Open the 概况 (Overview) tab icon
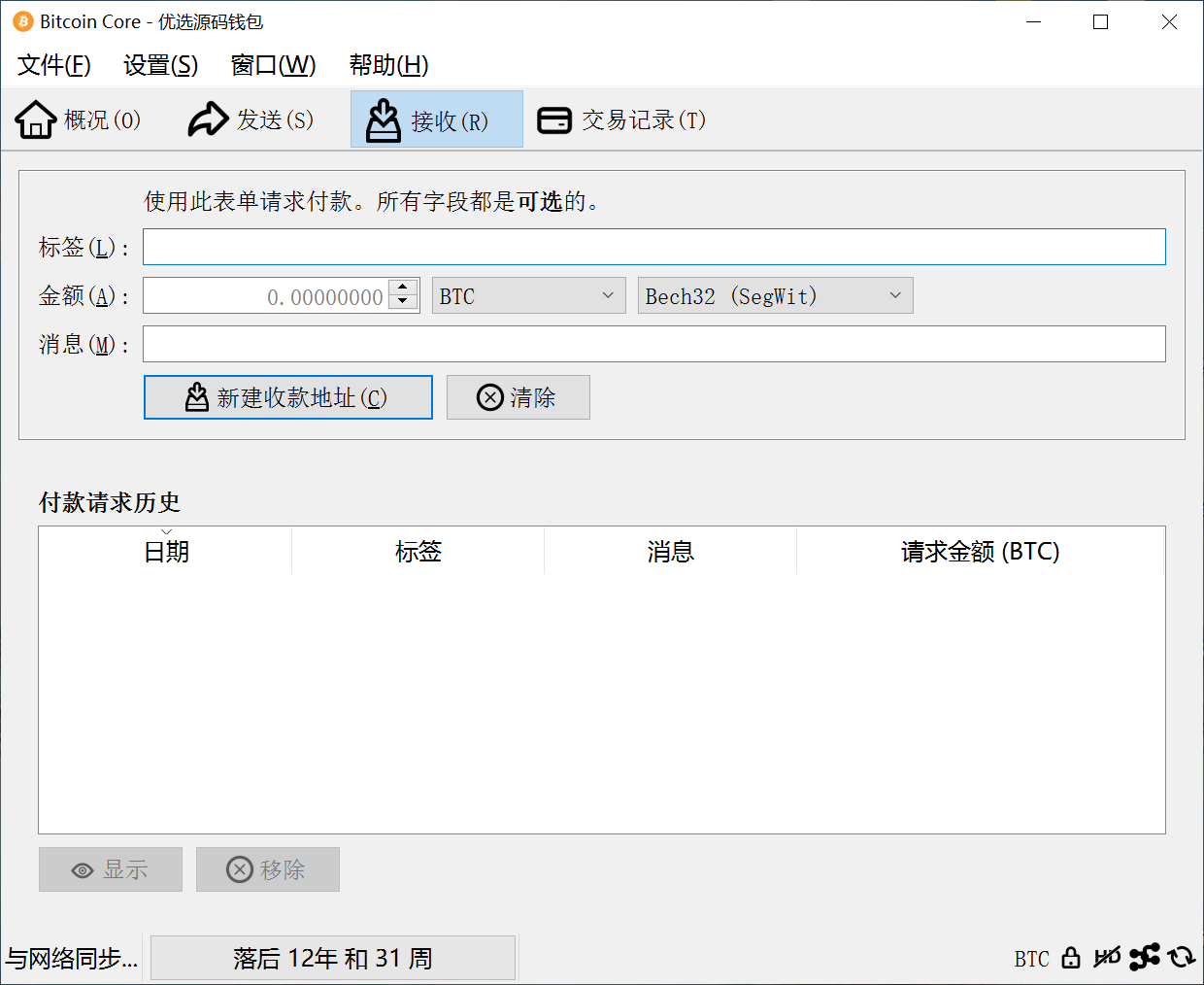The height and width of the screenshot is (985, 1204). tap(35, 119)
